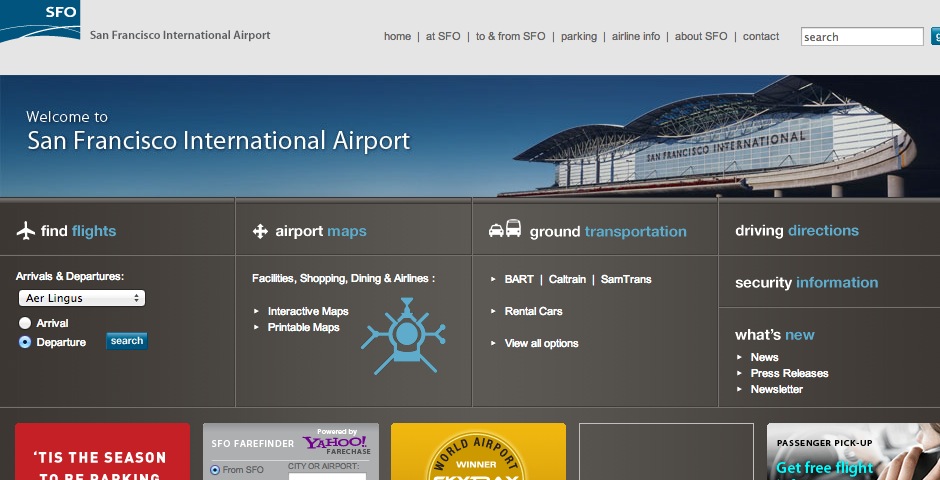The height and width of the screenshot is (480, 940).
Task: Open the SamTrans link
Action: pyautogui.click(x=626, y=279)
